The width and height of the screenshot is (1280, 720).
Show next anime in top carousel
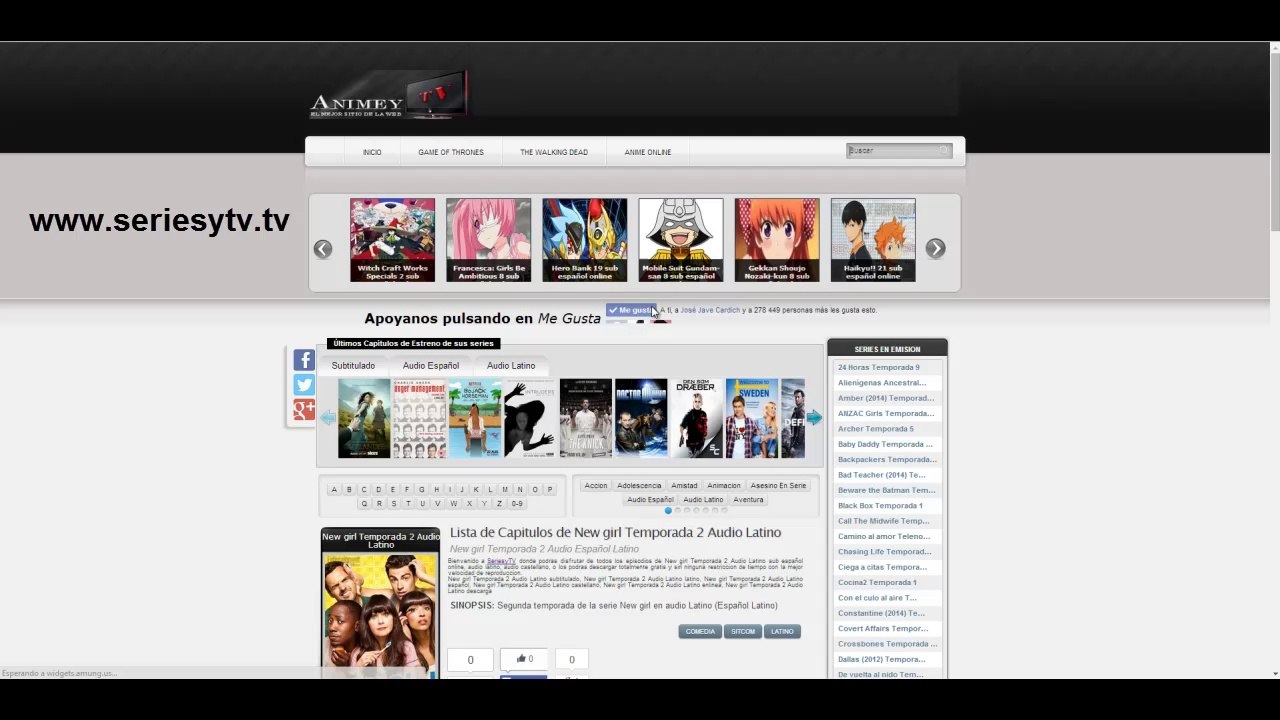935,249
